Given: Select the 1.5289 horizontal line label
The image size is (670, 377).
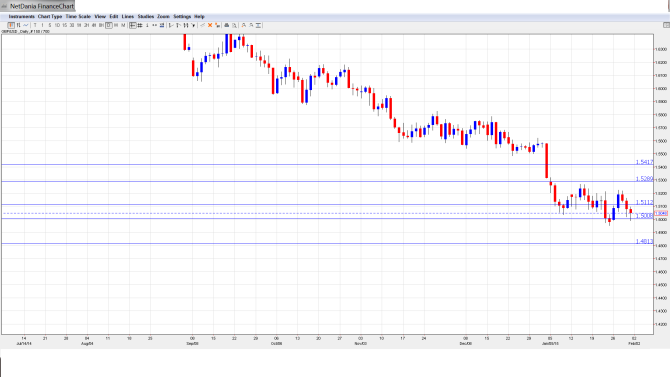Looking at the screenshot, I should pyautogui.click(x=644, y=179).
